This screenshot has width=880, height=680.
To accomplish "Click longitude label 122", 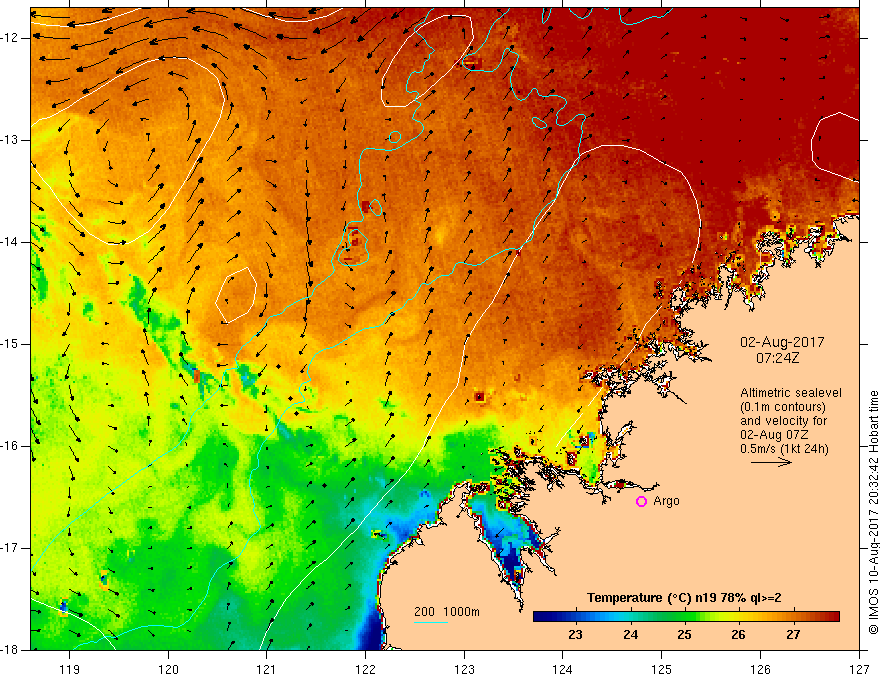I will pyautogui.click(x=365, y=669).
